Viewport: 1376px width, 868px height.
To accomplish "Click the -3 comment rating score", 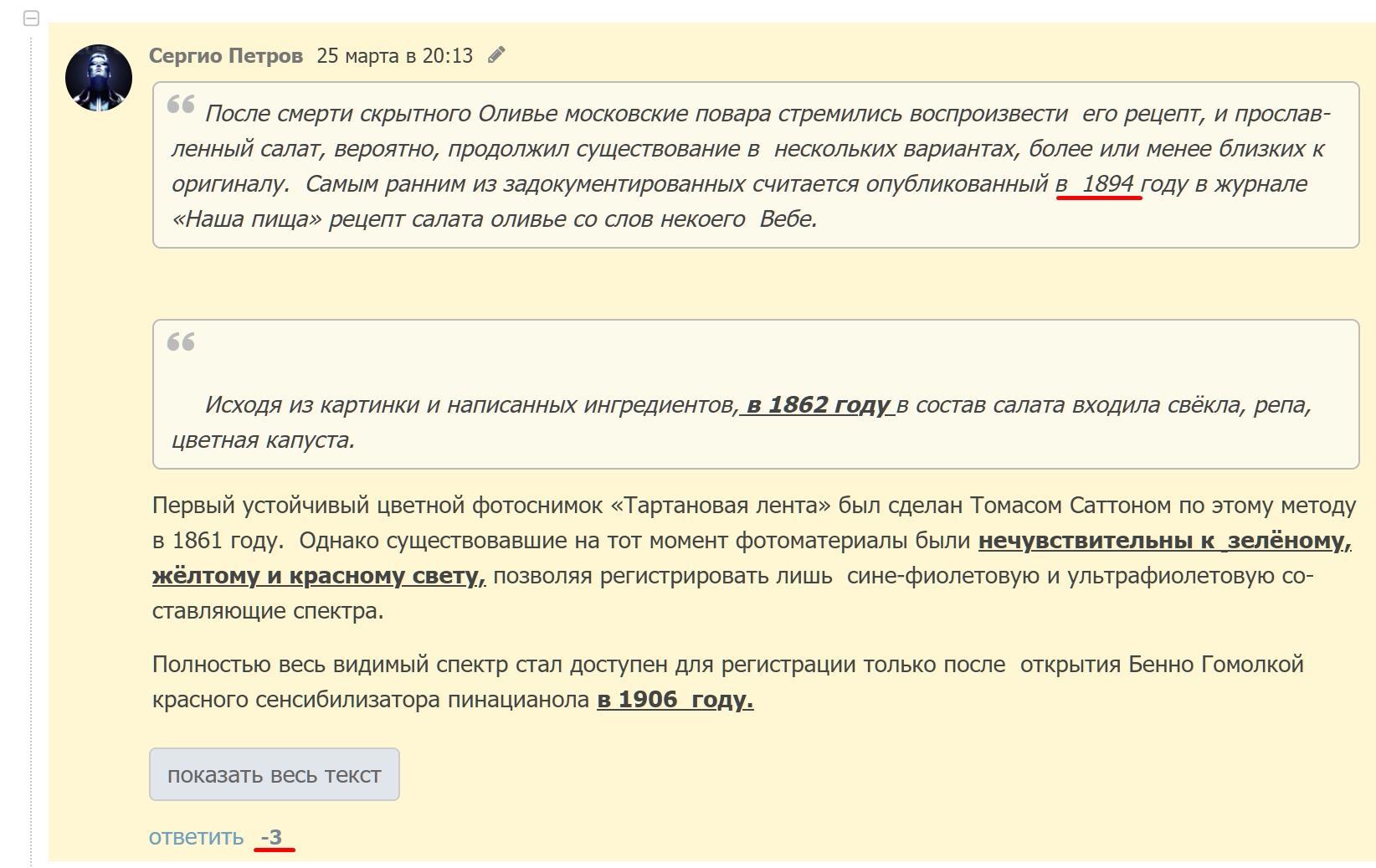I will tap(272, 837).
